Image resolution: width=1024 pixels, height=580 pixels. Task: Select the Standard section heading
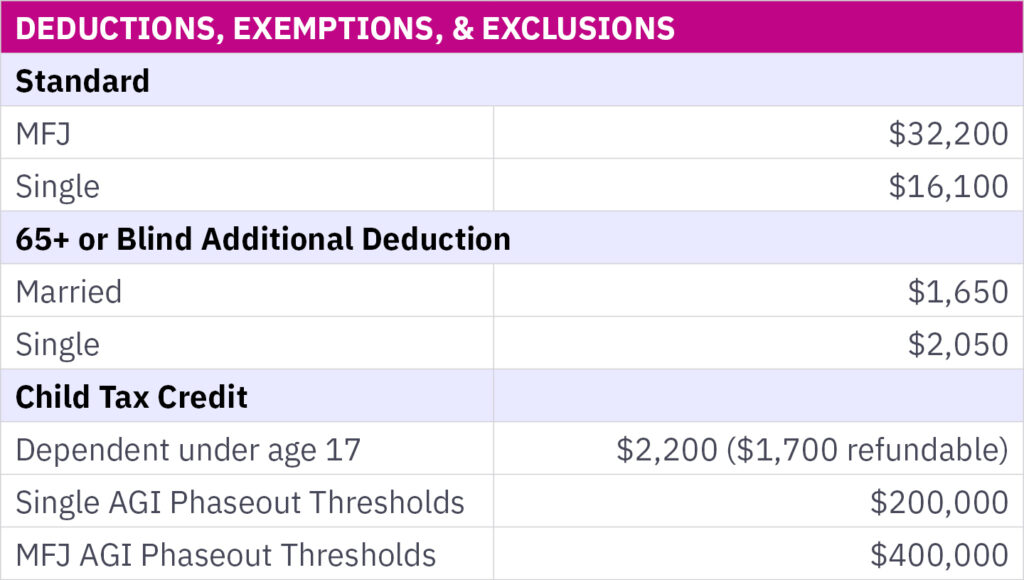[x=83, y=80]
